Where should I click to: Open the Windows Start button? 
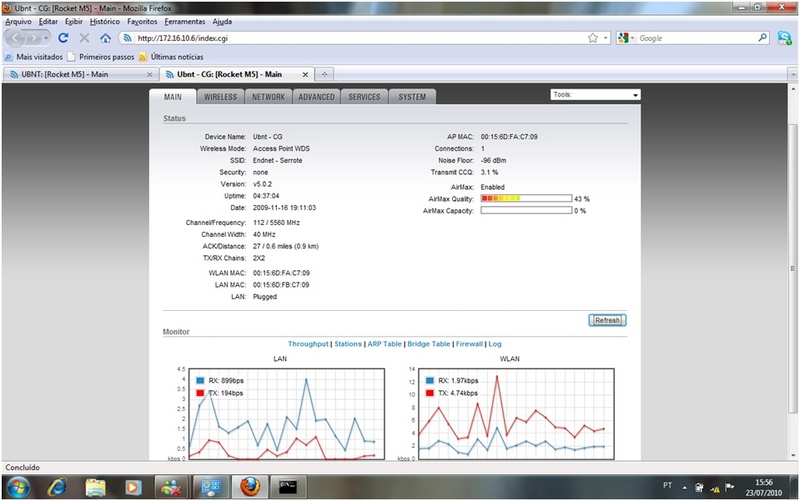click(x=18, y=487)
